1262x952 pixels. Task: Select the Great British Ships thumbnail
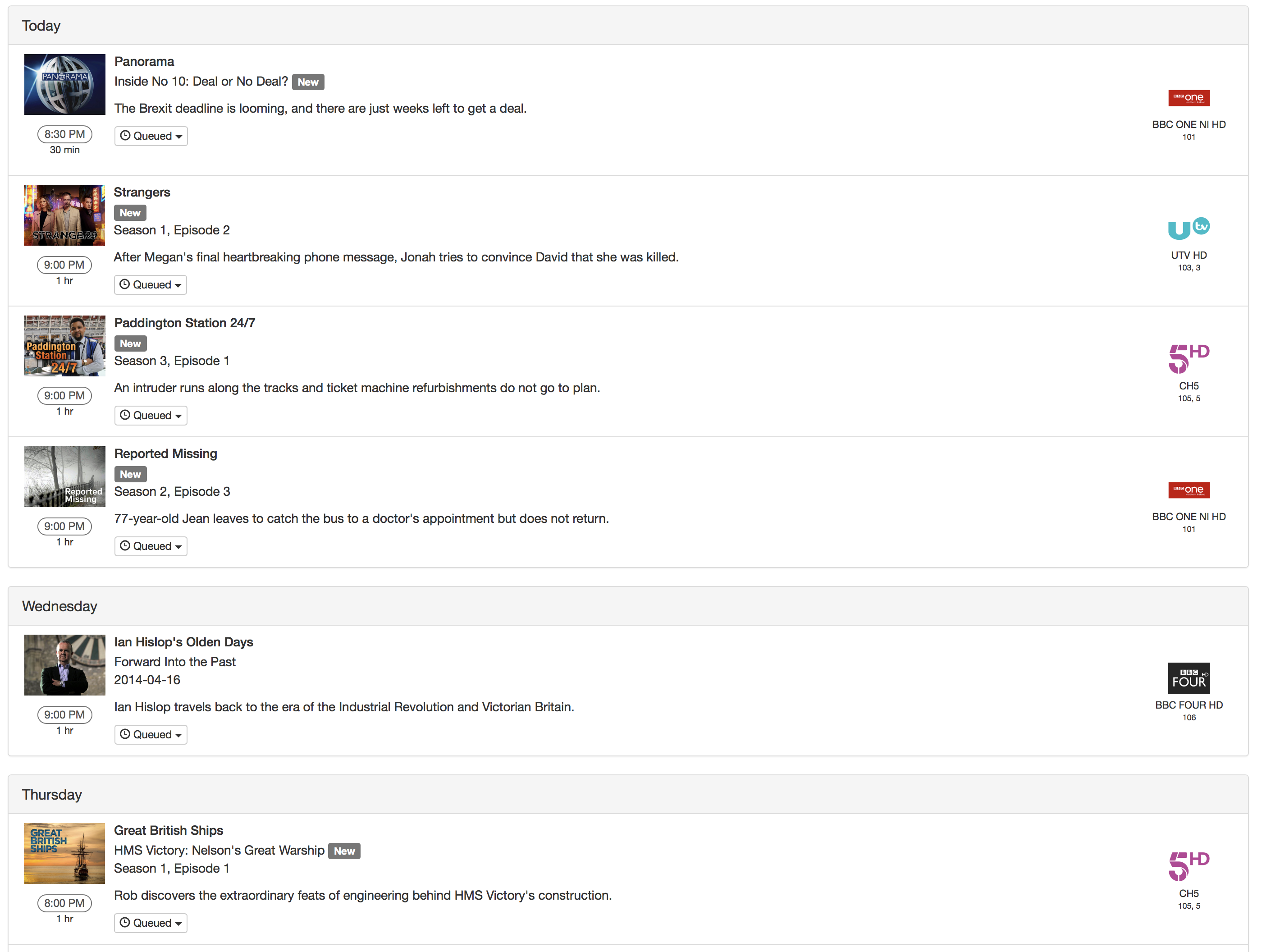[64, 853]
